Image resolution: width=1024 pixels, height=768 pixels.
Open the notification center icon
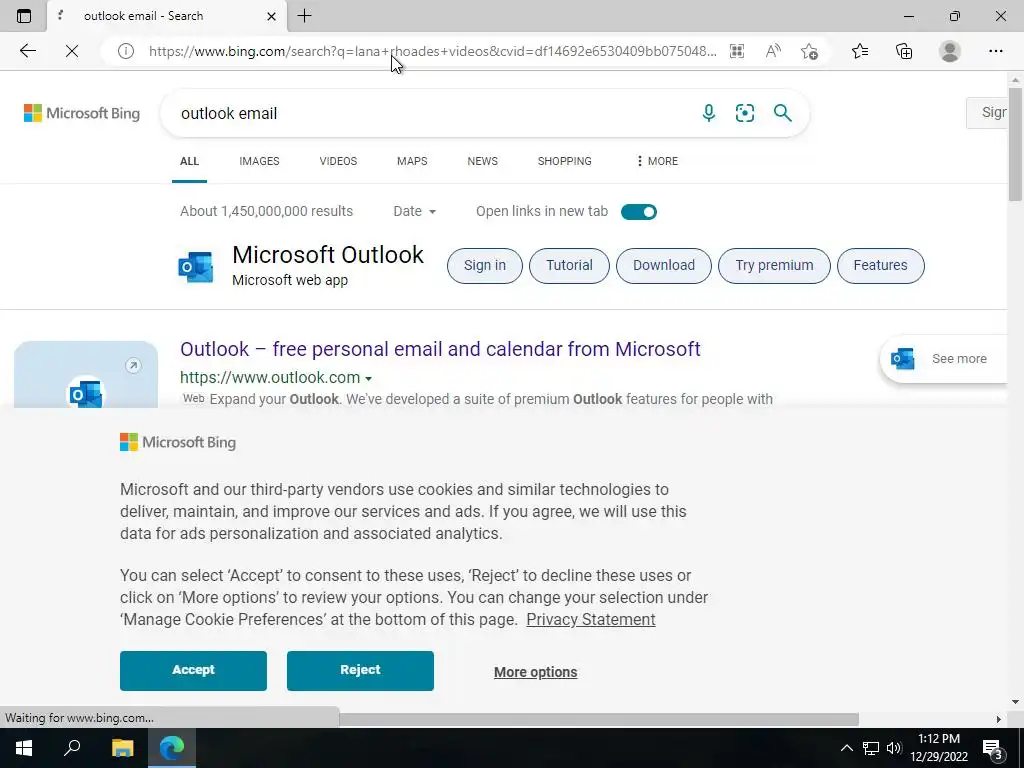click(x=993, y=748)
